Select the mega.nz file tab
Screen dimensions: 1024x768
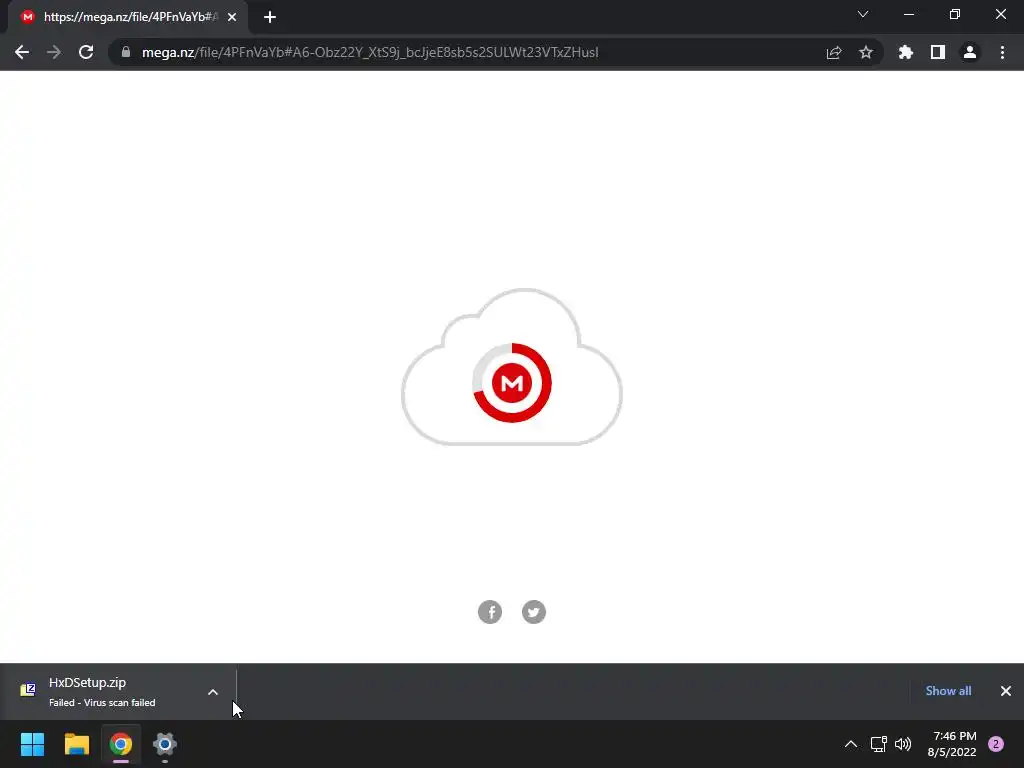coord(129,17)
